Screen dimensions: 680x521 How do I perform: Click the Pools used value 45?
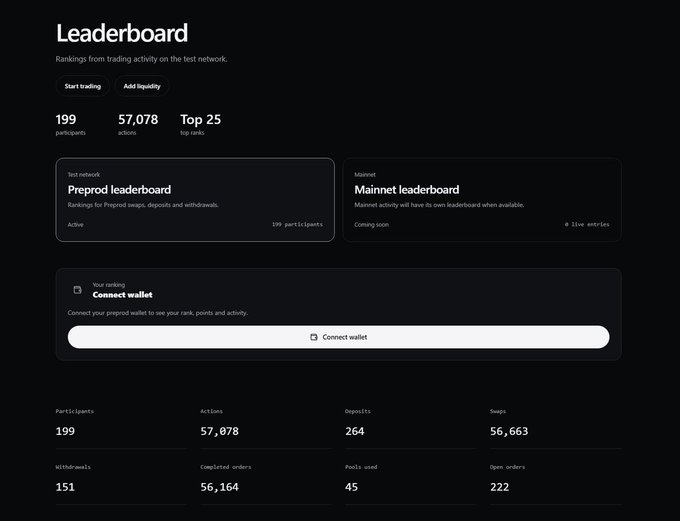coord(352,487)
